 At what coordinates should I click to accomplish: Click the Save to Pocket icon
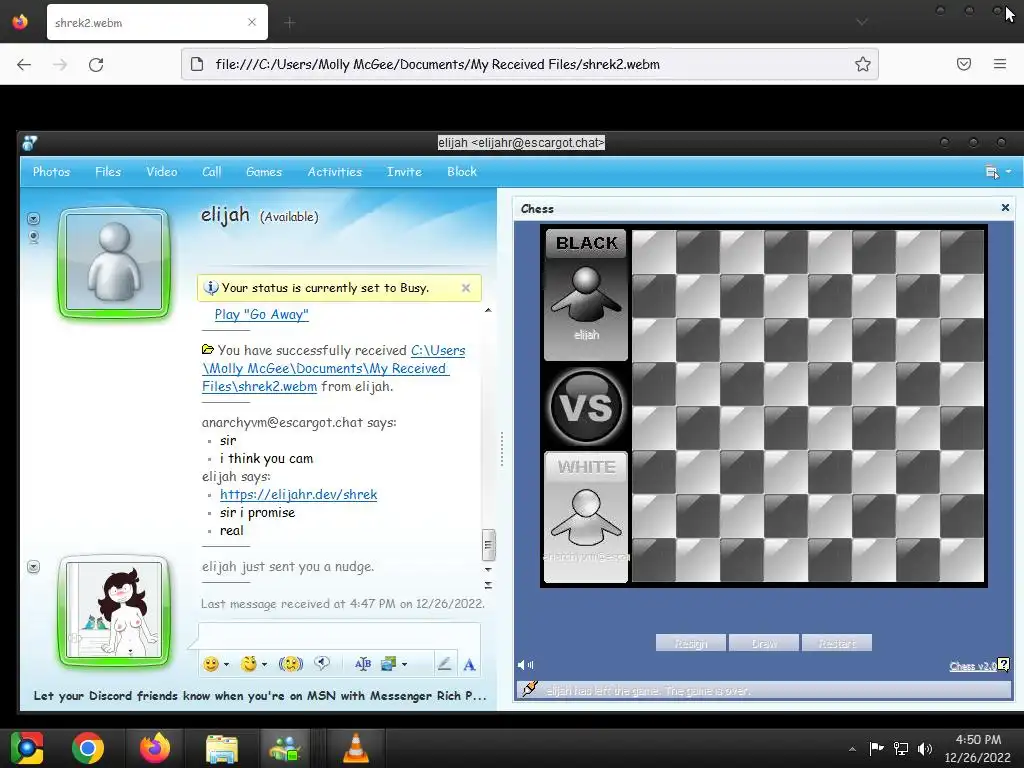tap(964, 64)
